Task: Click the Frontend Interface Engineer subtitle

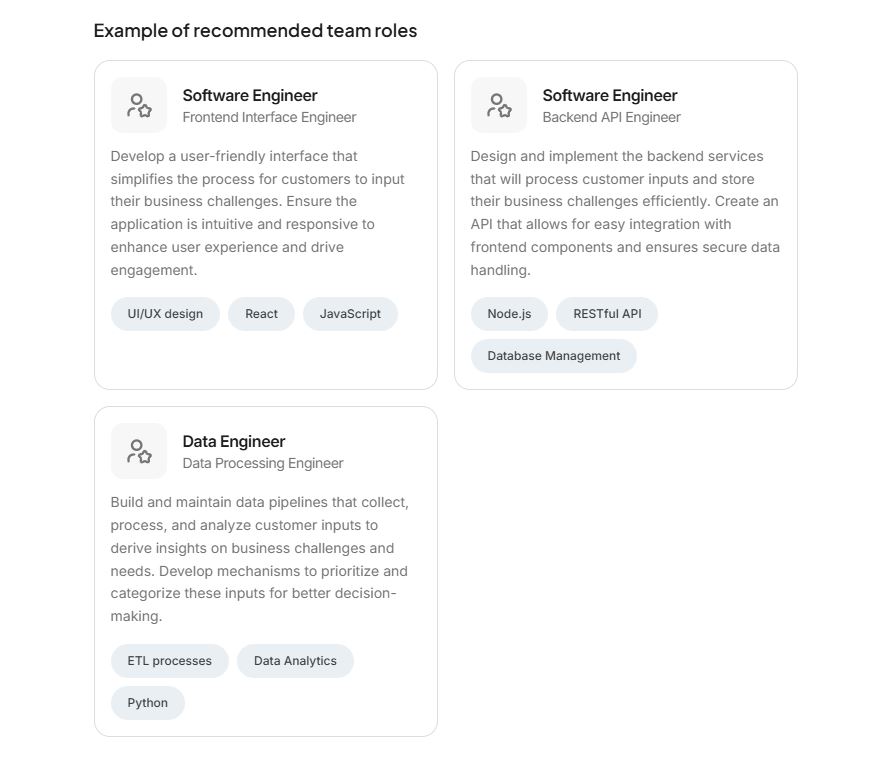Action: coord(269,117)
